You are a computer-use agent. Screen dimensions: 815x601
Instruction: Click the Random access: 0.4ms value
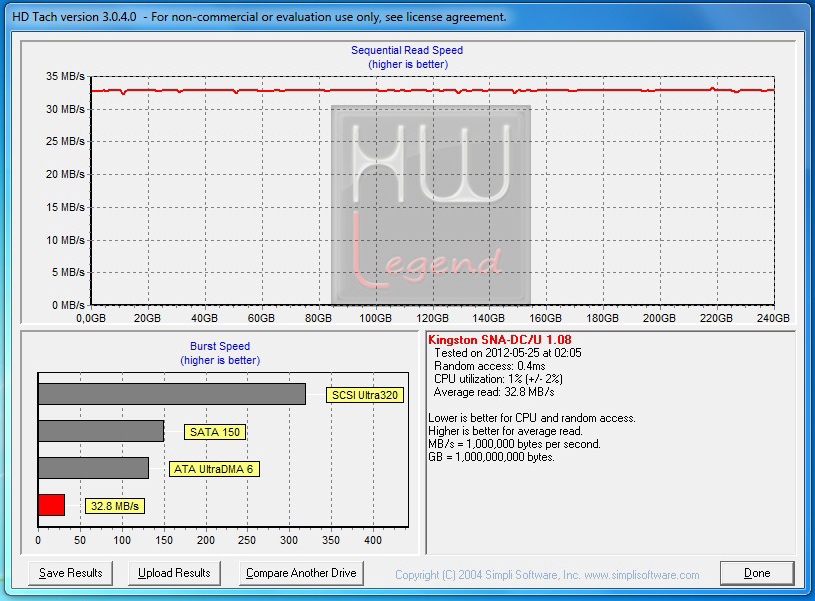point(490,366)
